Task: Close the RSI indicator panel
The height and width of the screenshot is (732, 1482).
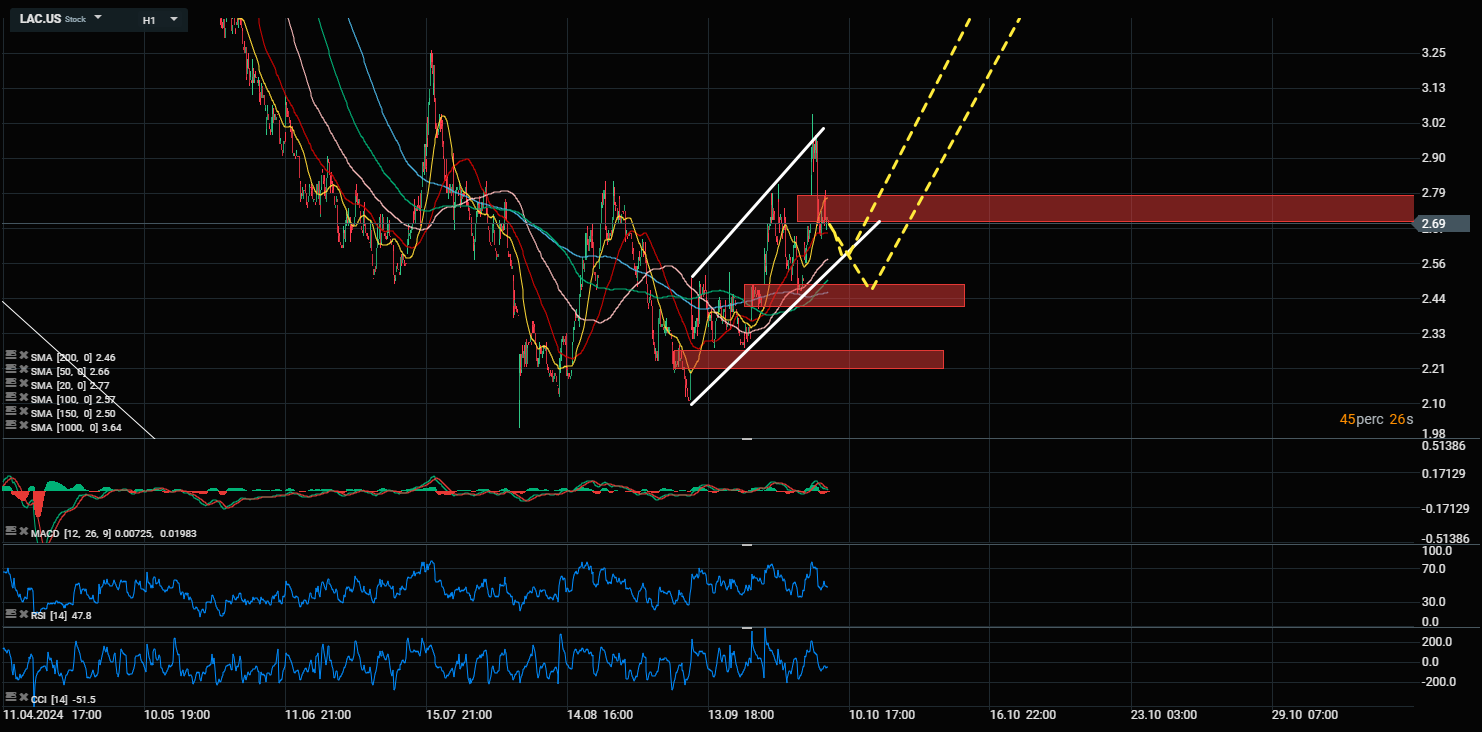Action: click(x=23, y=614)
